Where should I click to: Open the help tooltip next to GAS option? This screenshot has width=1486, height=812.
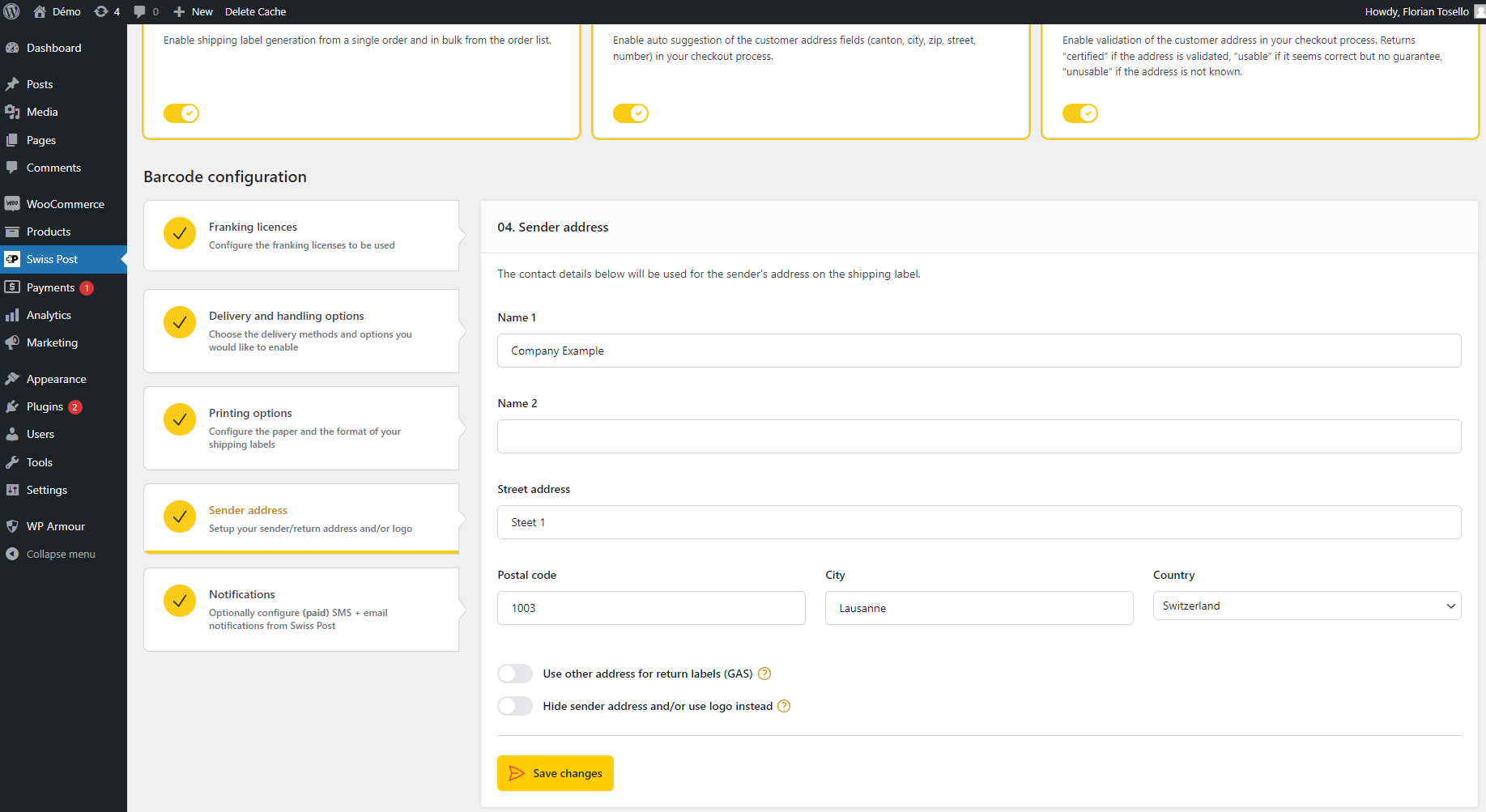coord(764,673)
